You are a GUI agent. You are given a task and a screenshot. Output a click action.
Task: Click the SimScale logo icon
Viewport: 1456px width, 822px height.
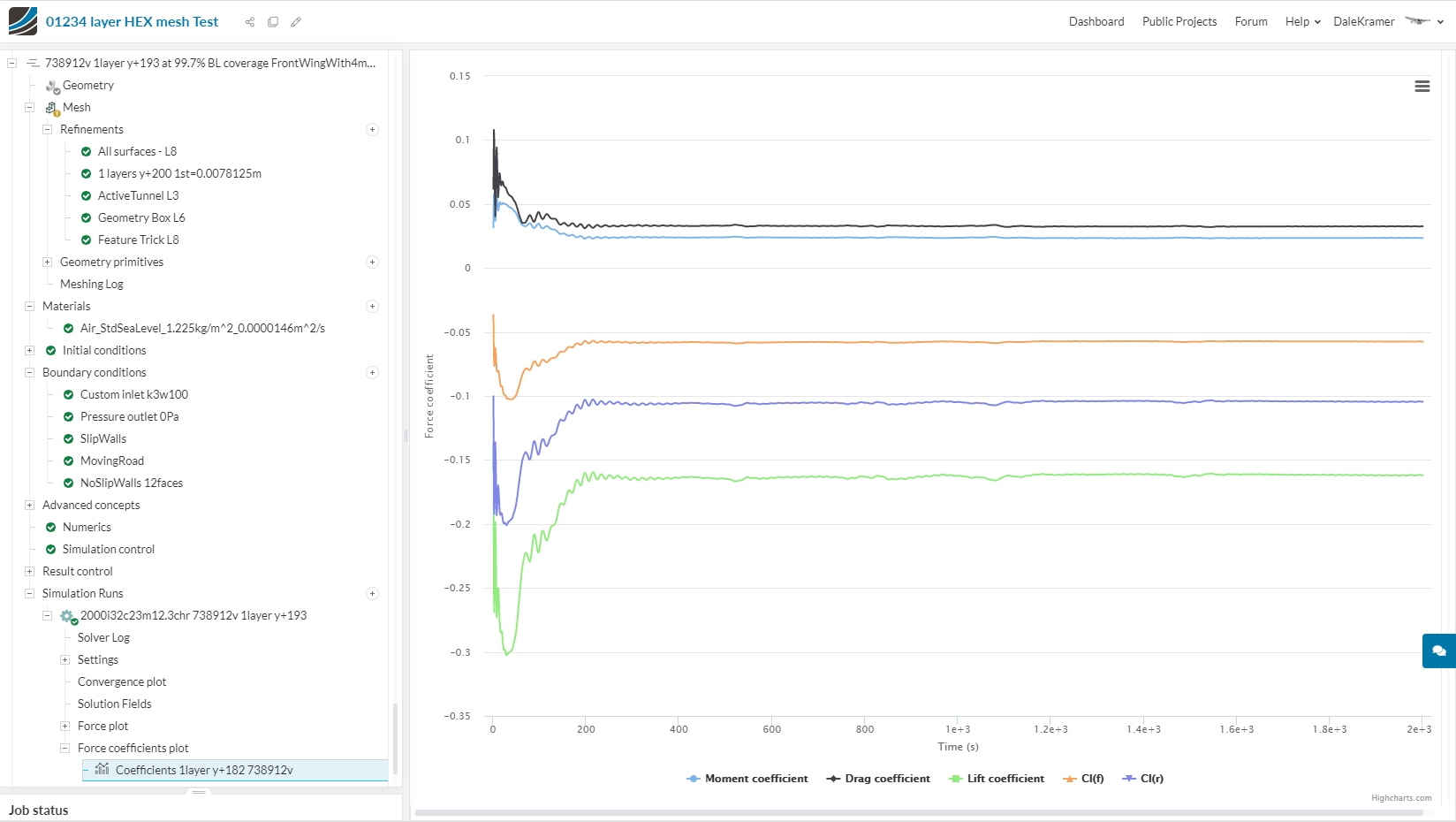click(23, 21)
